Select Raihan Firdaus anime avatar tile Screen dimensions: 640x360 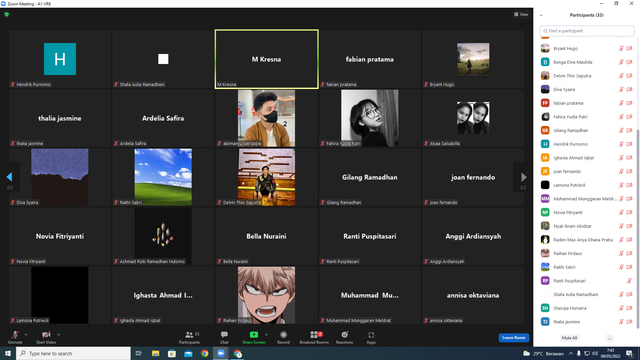point(267,295)
